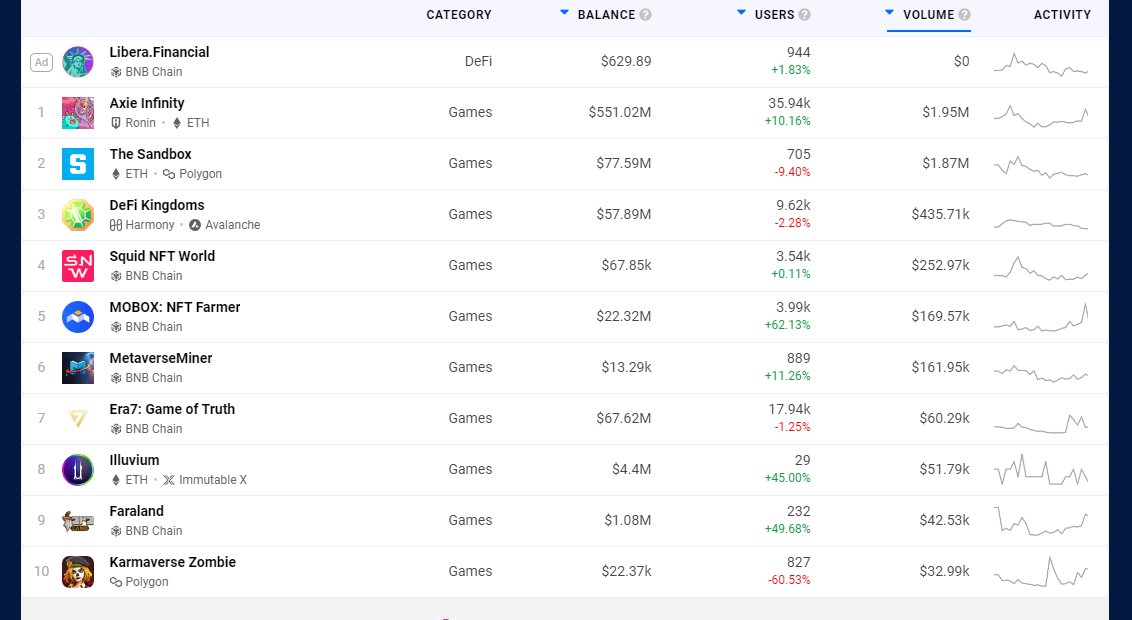
Task: Sort by Volume using its arrow
Action: pyautogui.click(x=889, y=12)
